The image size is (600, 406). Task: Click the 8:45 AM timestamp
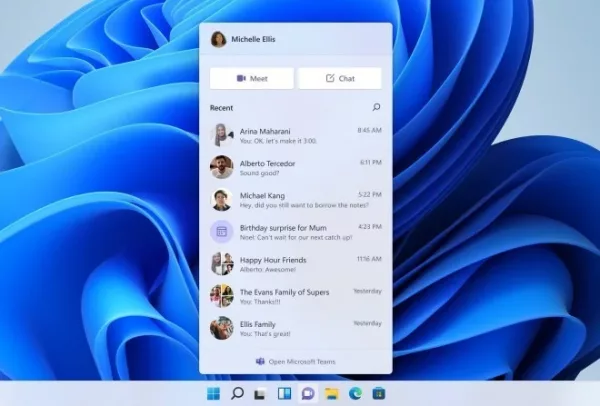point(370,130)
